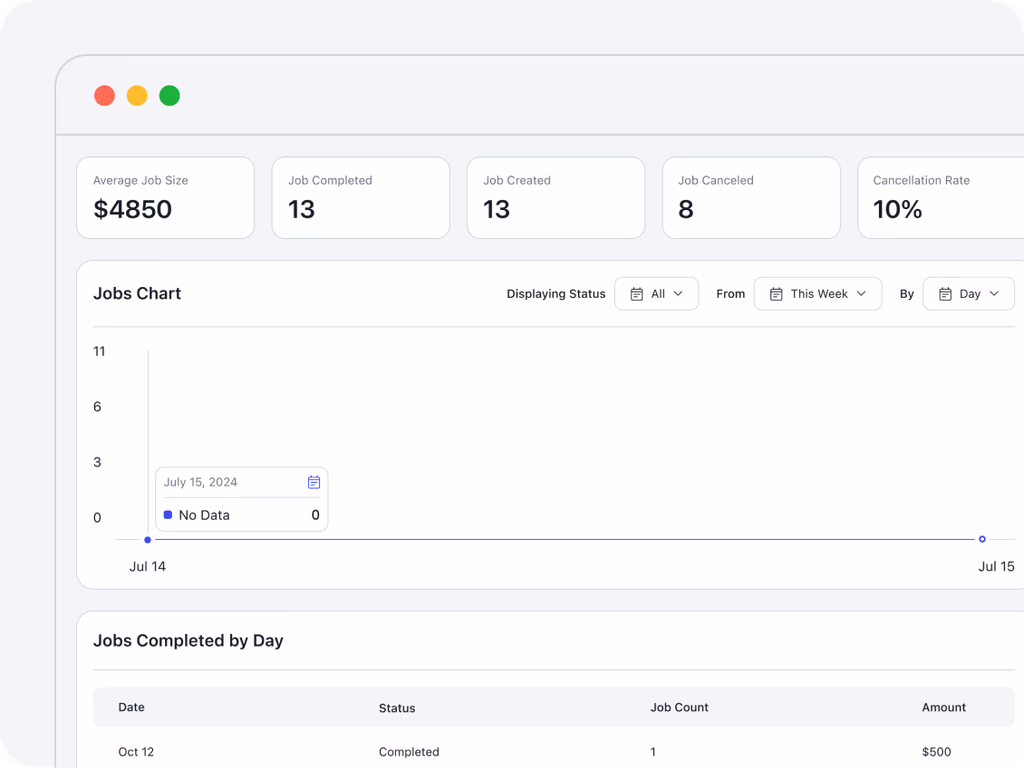Image resolution: width=1024 pixels, height=768 pixels.
Task: Expand the Displaying Status dropdown chevron
Action: click(678, 294)
